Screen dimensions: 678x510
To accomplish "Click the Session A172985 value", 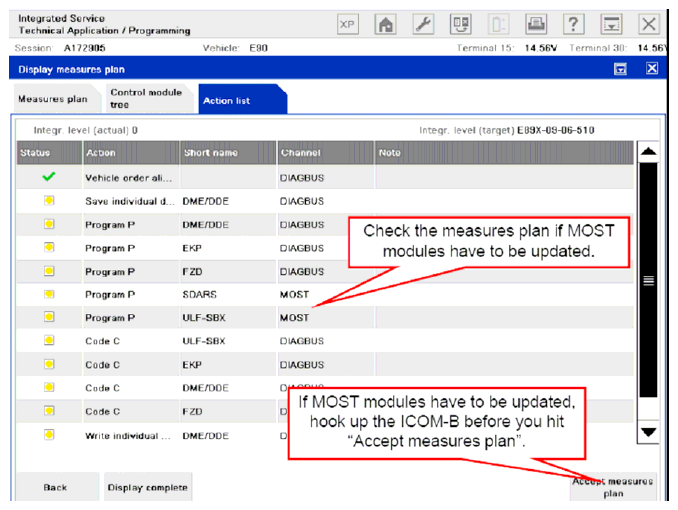I will [x=85, y=48].
